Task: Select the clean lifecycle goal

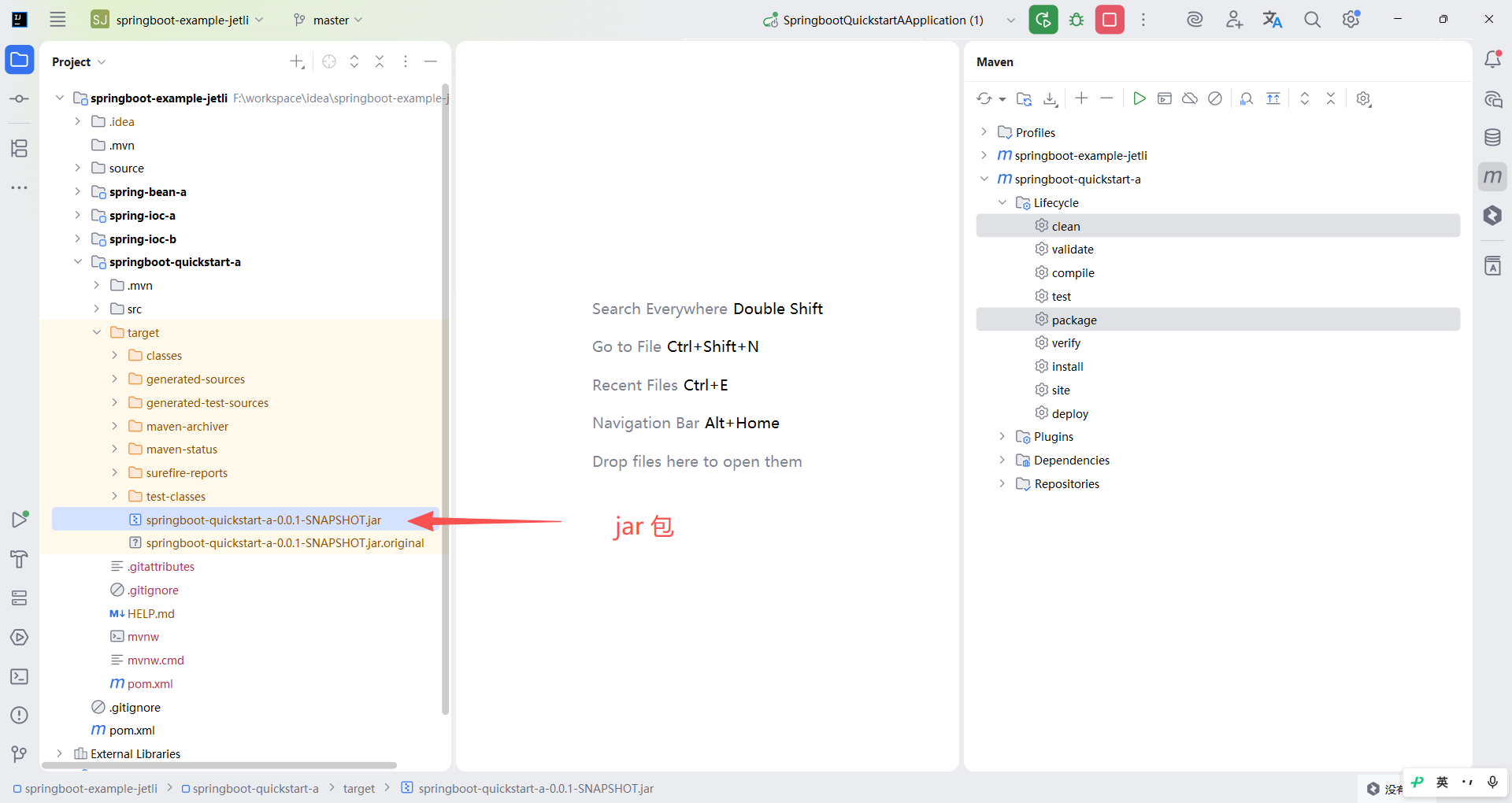Action: coord(1217,226)
